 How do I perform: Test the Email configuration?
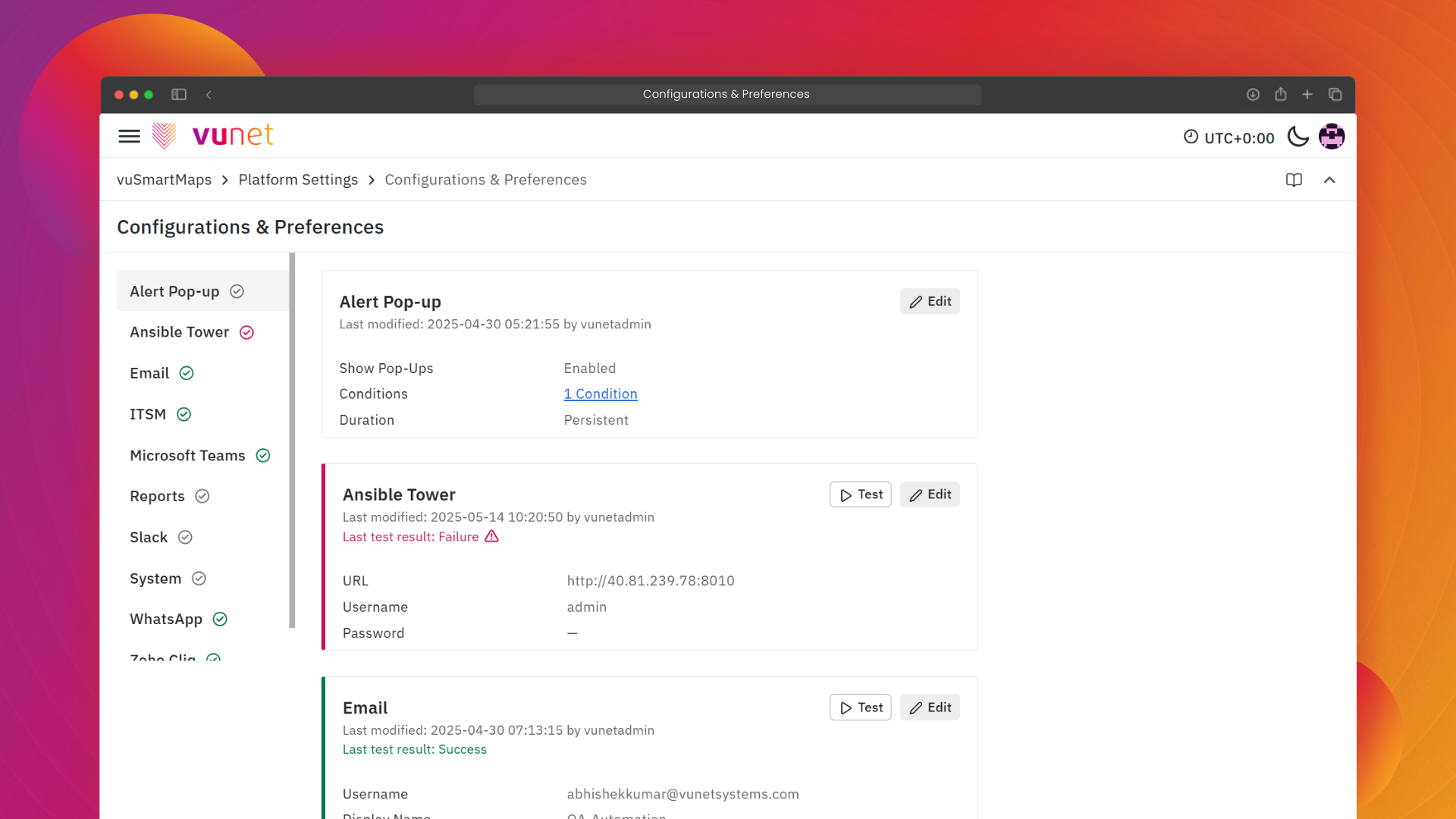coord(860,707)
